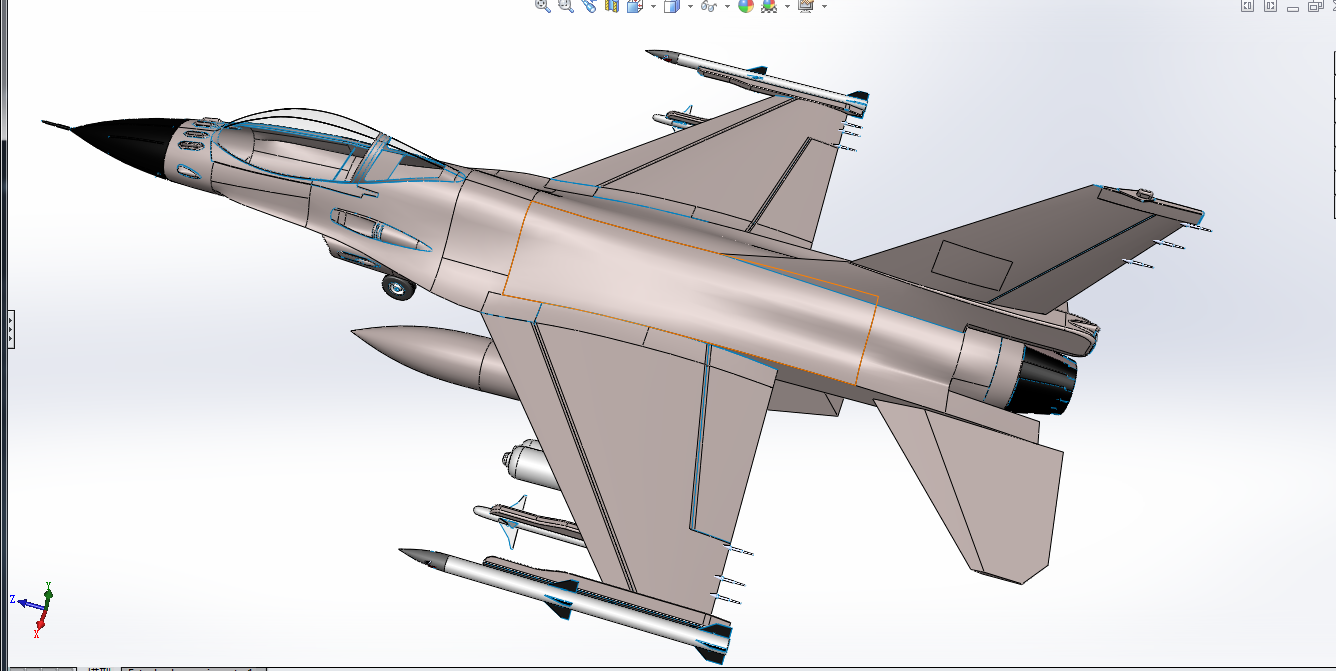Open the View Orientation dropdown arrow
1336x671 pixels.
tap(653, 6)
